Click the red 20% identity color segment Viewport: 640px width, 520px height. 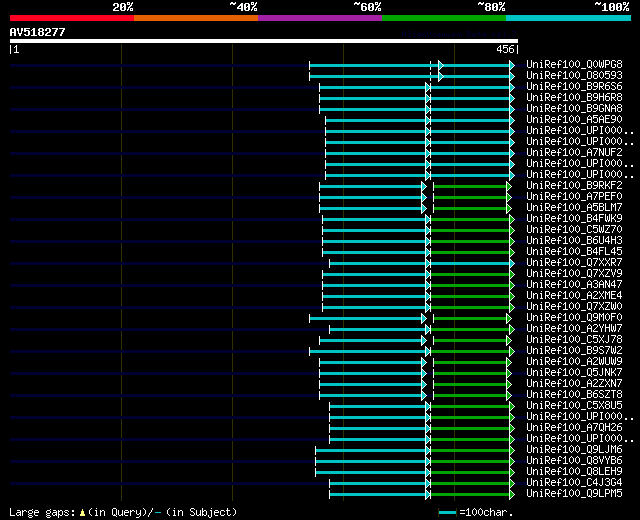(72, 18)
